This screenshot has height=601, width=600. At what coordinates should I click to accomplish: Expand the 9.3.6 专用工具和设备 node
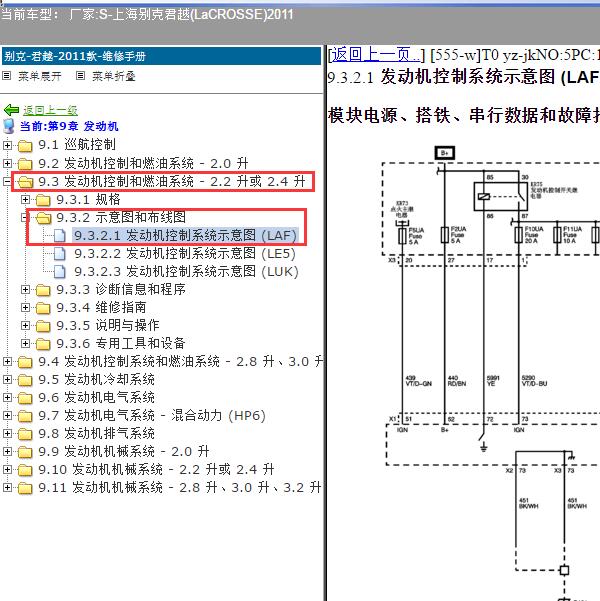click(25, 343)
